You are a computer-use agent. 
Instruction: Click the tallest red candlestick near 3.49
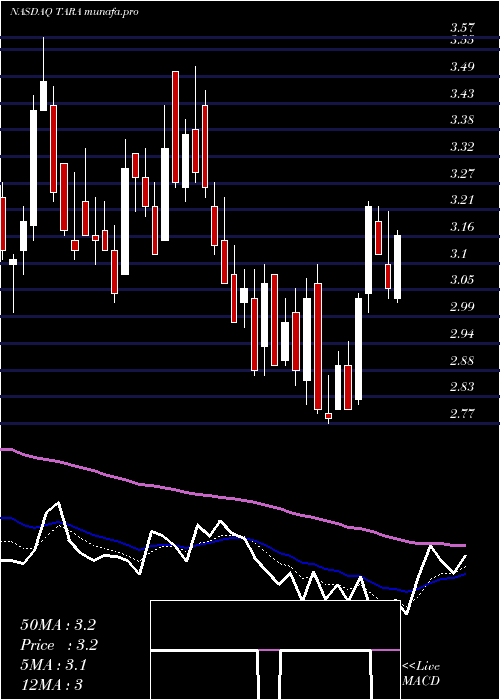tap(175, 127)
